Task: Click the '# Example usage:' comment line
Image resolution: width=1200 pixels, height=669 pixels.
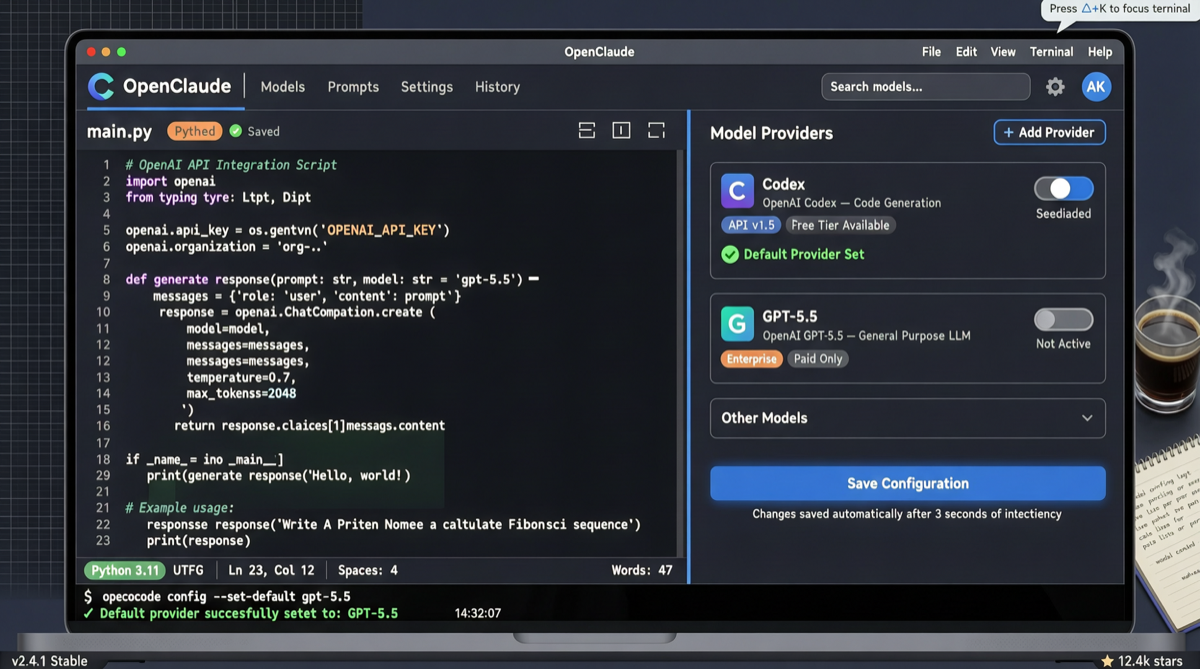Action: 180,508
